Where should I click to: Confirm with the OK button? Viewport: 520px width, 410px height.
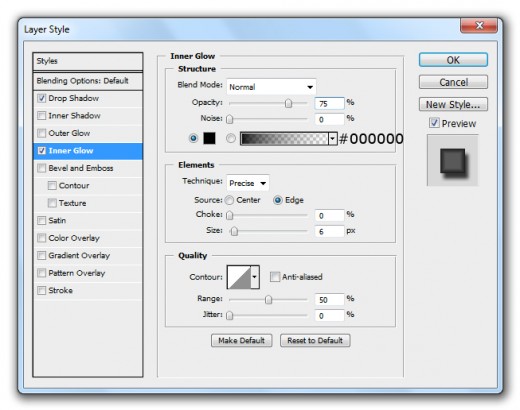point(453,60)
